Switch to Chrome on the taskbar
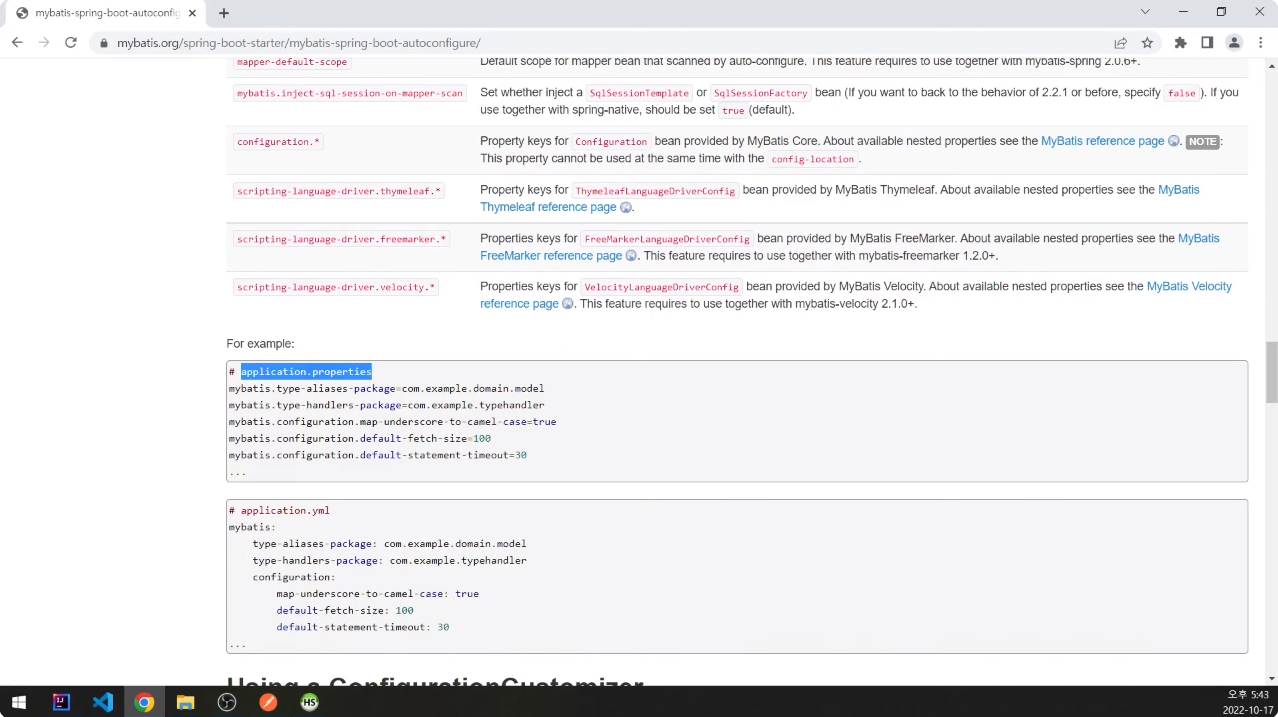 tap(144, 702)
